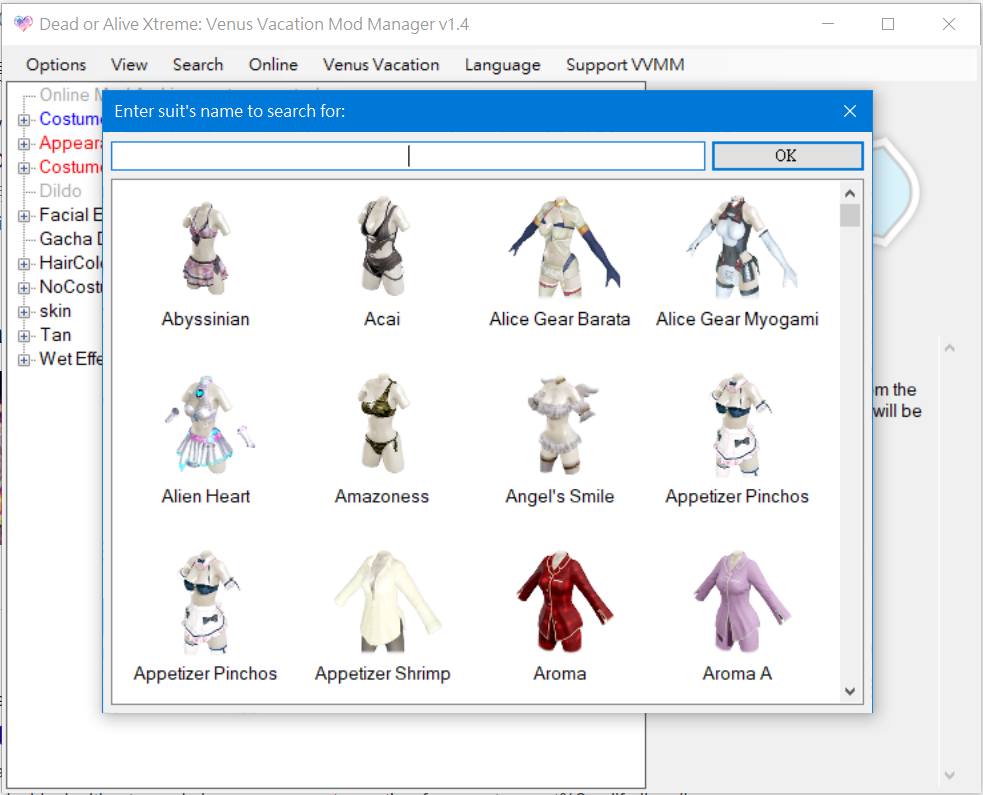Viewport: 983px width, 795px height.
Task: Click the Abyssinian name label
Action: coord(206,319)
